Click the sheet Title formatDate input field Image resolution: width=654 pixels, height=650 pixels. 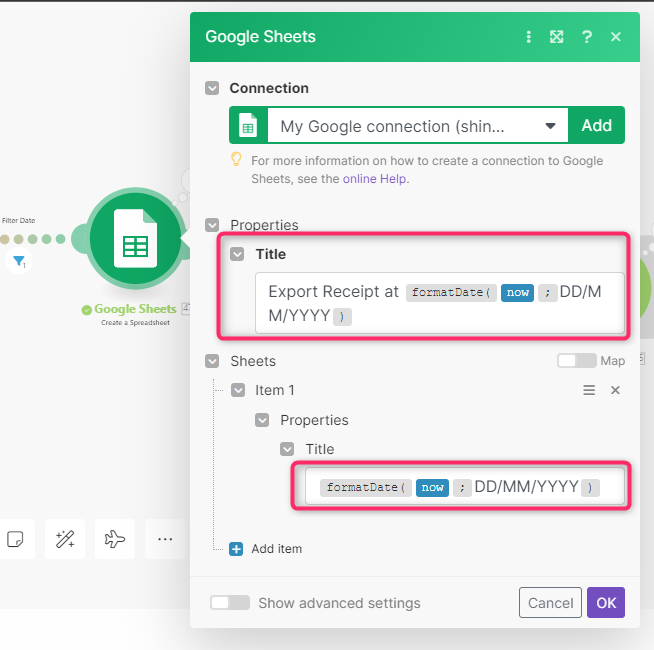point(463,488)
